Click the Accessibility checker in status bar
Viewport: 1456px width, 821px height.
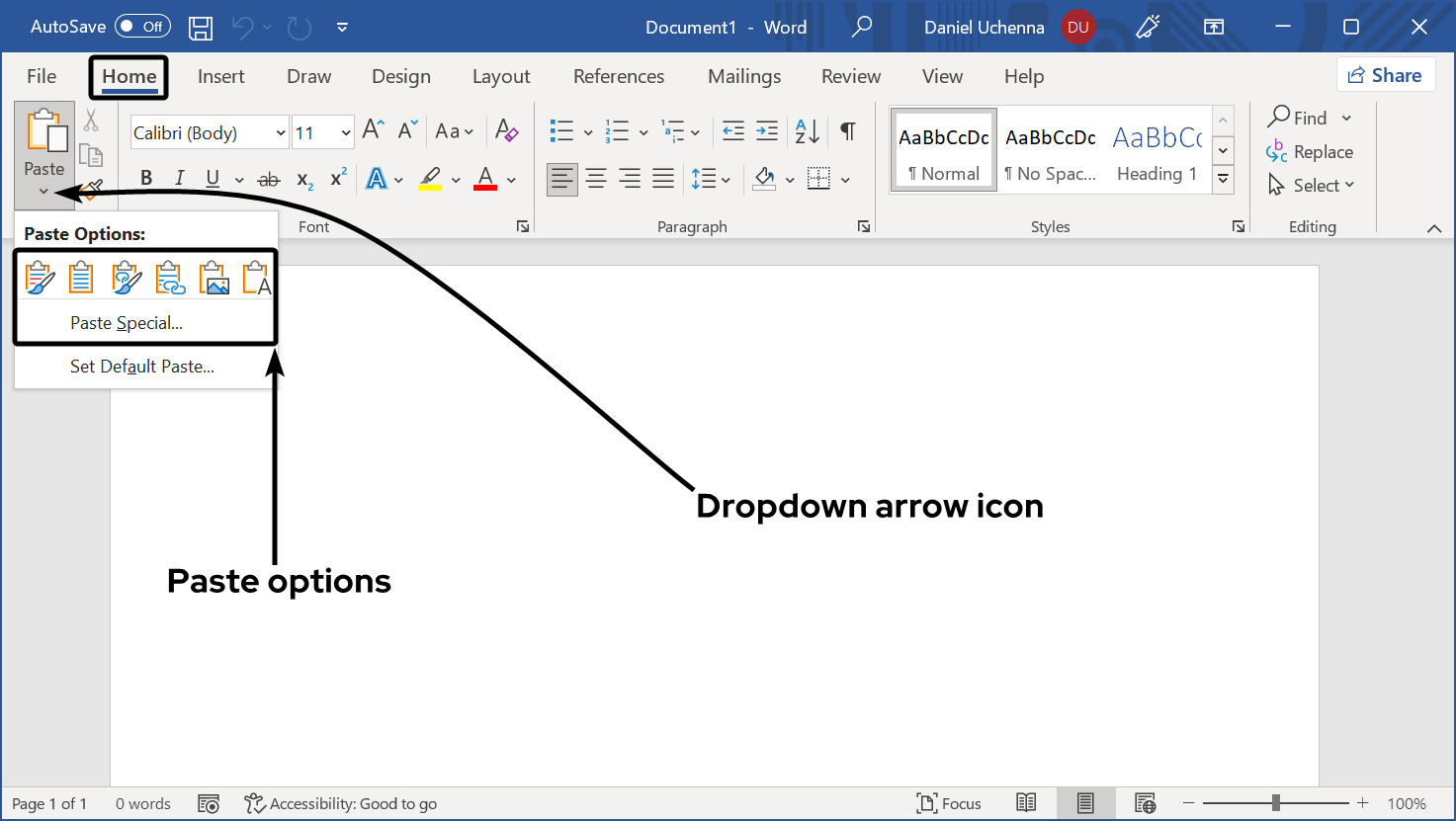(x=341, y=803)
